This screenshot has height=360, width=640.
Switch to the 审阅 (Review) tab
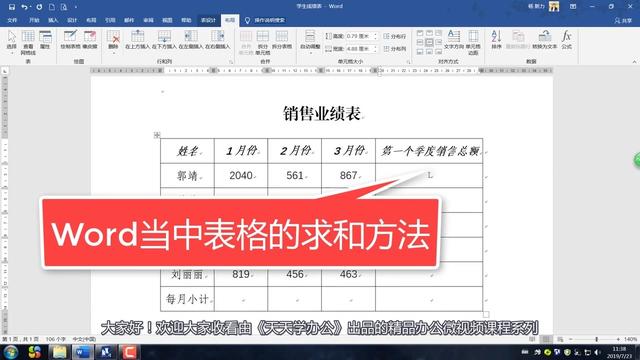click(x=148, y=20)
